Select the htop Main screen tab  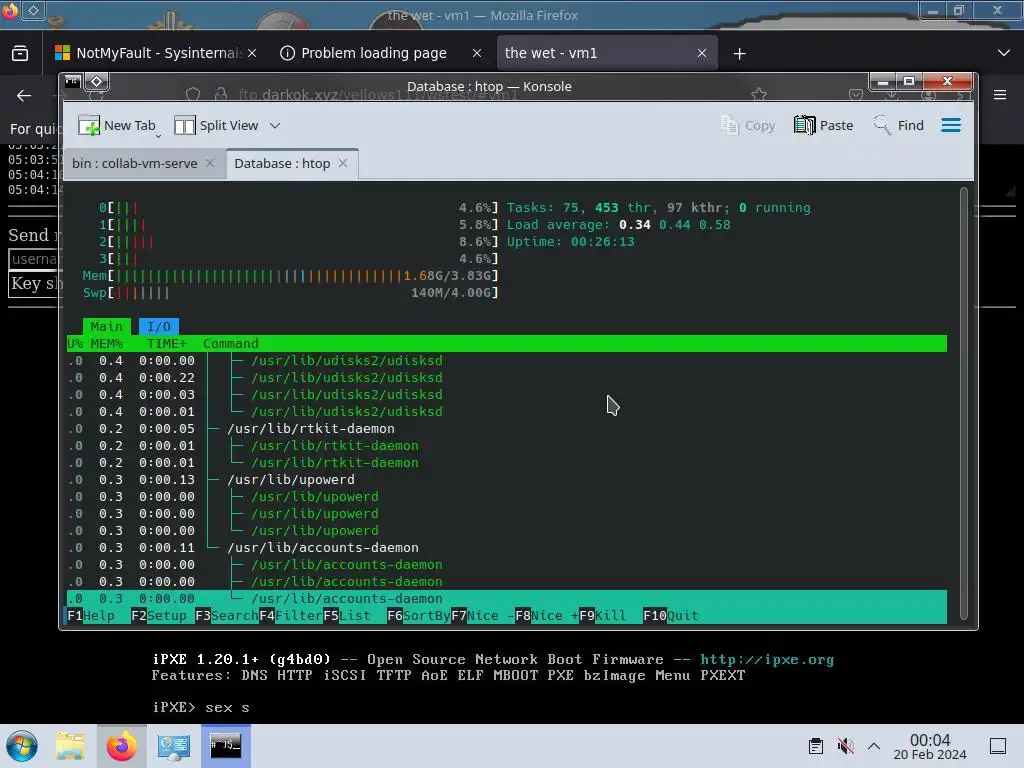pyautogui.click(x=106, y=327)
